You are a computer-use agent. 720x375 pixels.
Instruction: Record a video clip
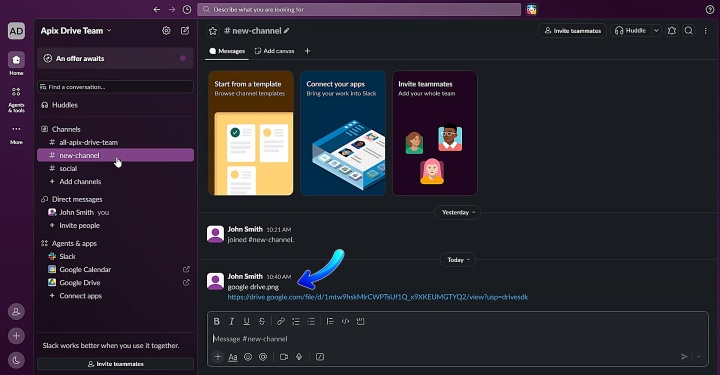284,357
